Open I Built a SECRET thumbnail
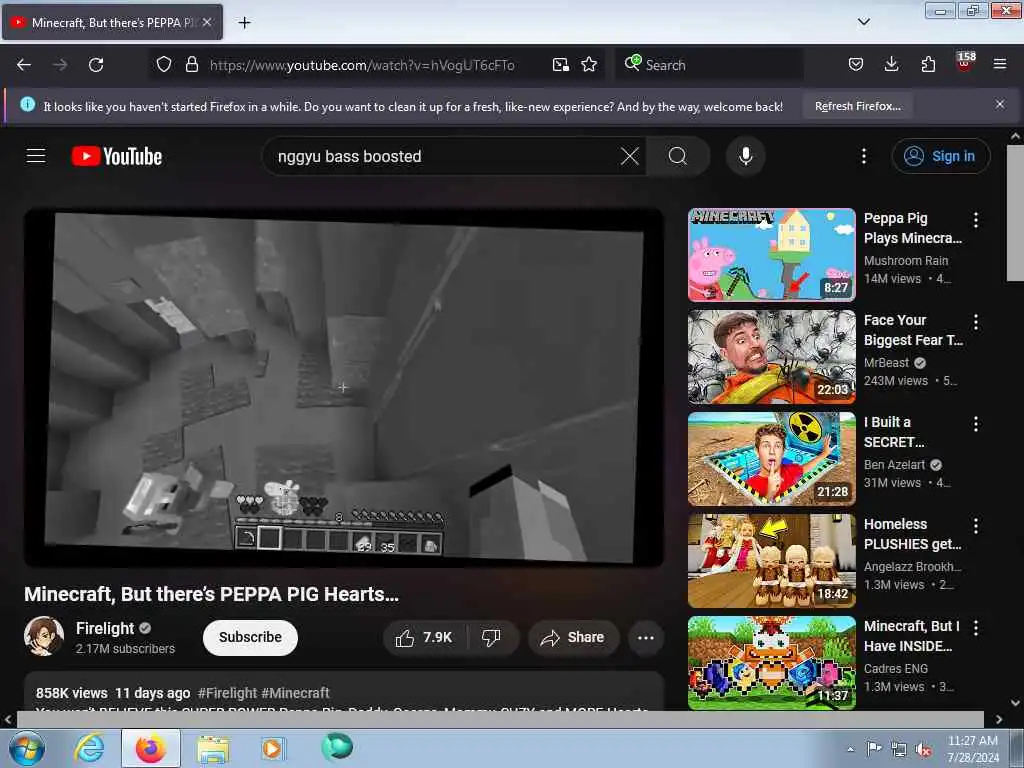This screenshot has height=768, width=1024. pyautogui.click(x=772, y=458)
